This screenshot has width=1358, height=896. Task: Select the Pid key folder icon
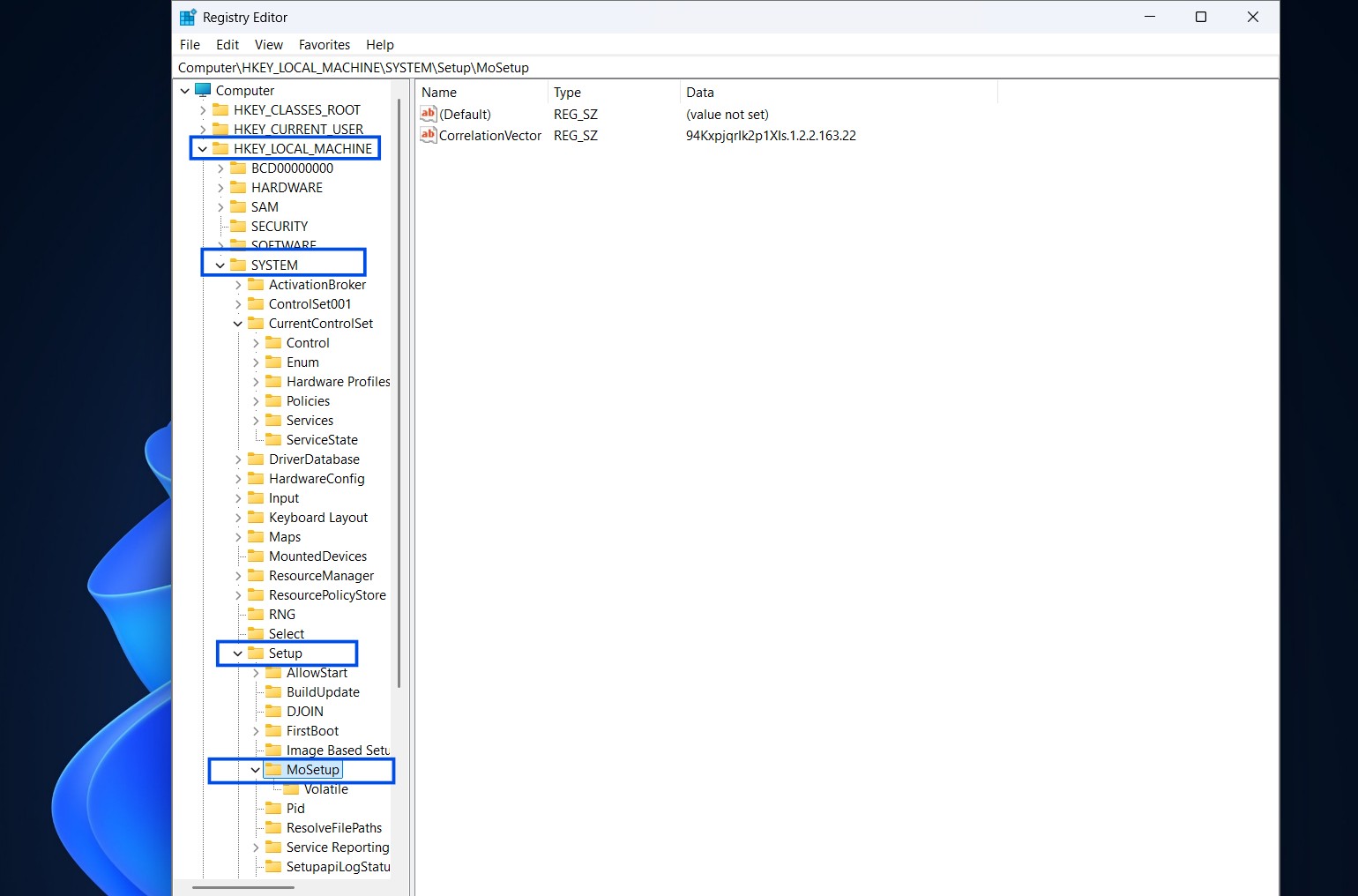[274, 809]
